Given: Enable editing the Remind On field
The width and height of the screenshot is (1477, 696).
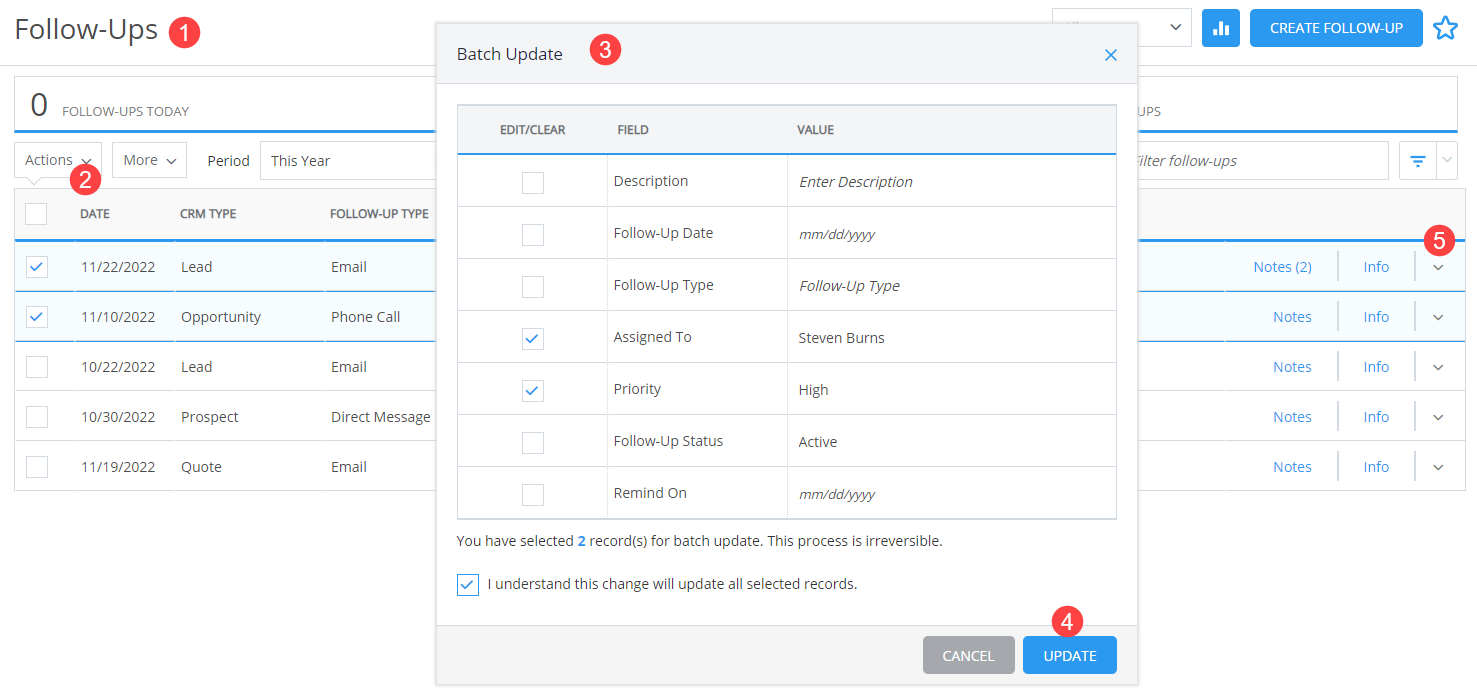Looking at the screenshot, I should tap(533, 494).
